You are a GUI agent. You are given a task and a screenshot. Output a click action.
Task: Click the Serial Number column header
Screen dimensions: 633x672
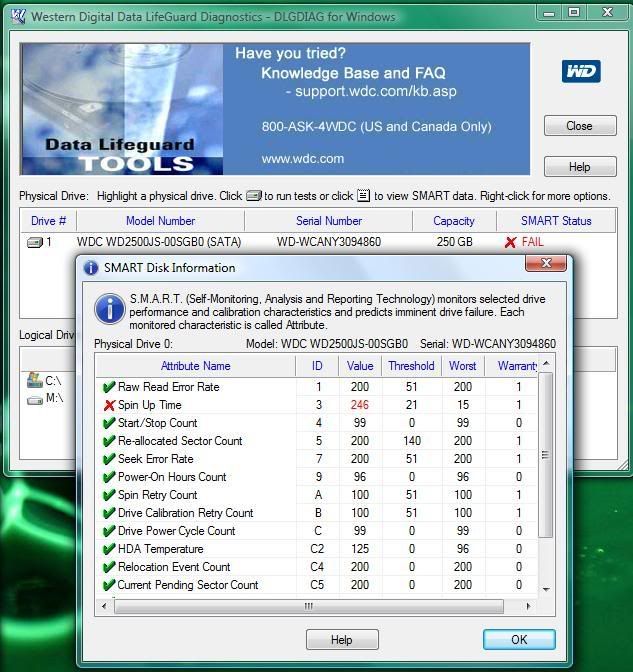coord(329,221)
